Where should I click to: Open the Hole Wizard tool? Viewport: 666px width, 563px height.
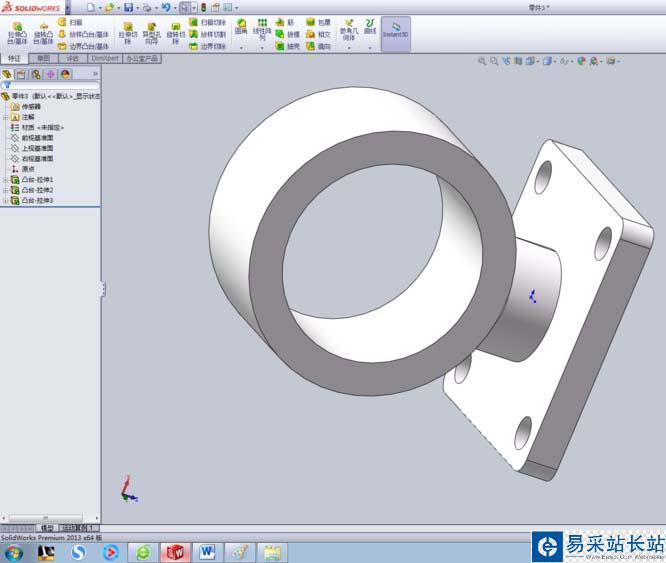(152, 33)
